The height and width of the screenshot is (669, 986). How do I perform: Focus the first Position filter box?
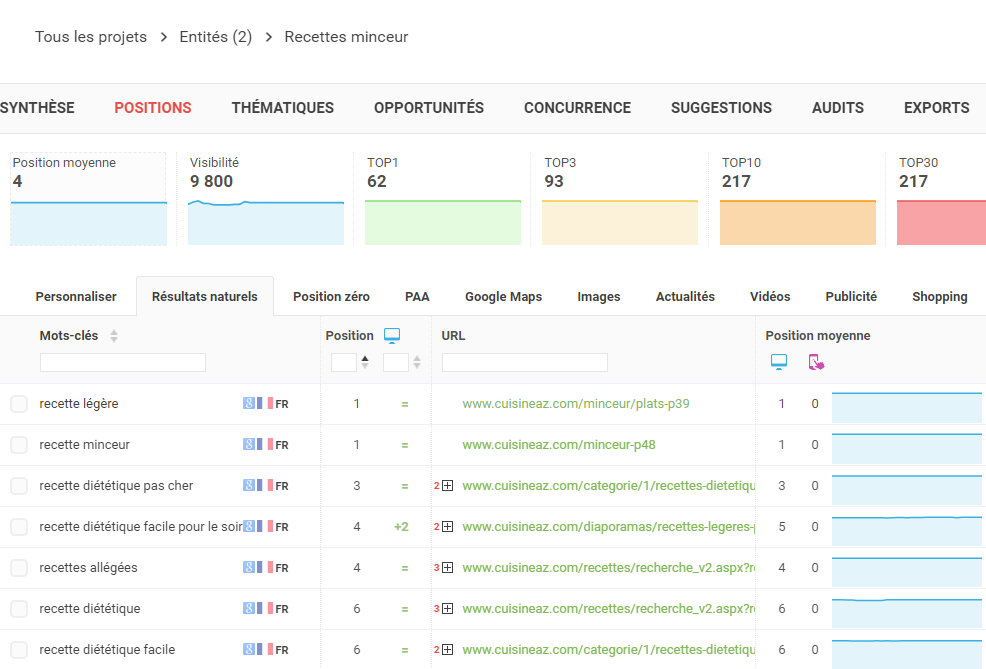click(x=344, y=362)
